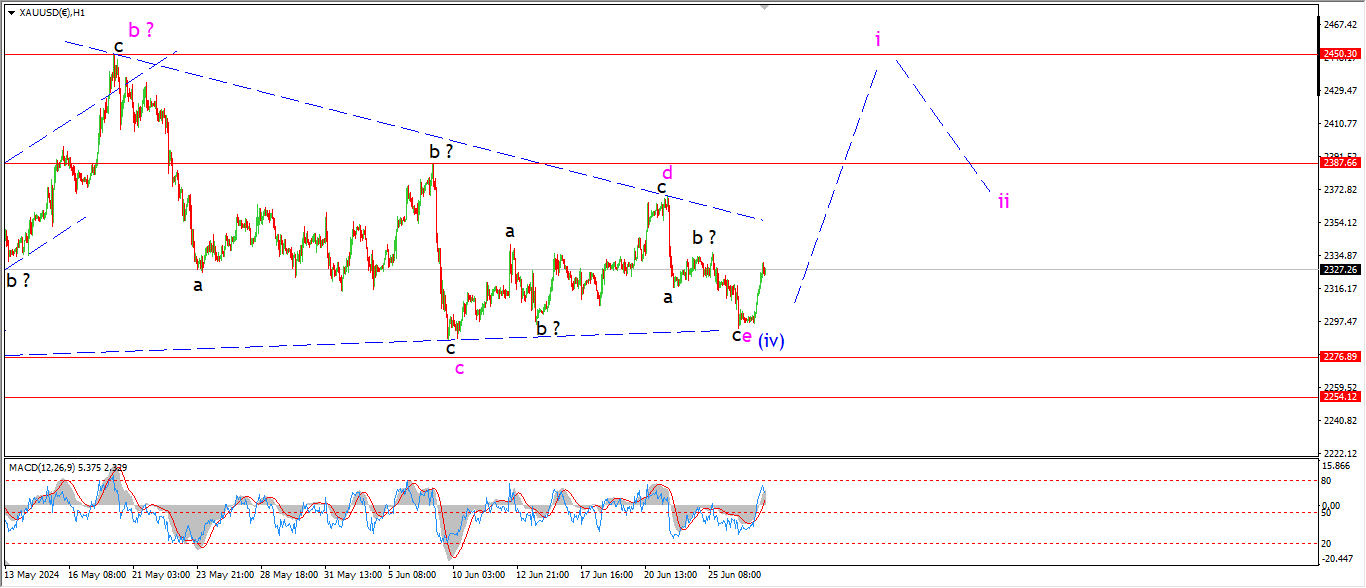Click the current price 2327.26 label
1366x588 pixels.
(x=1338, y=269)
